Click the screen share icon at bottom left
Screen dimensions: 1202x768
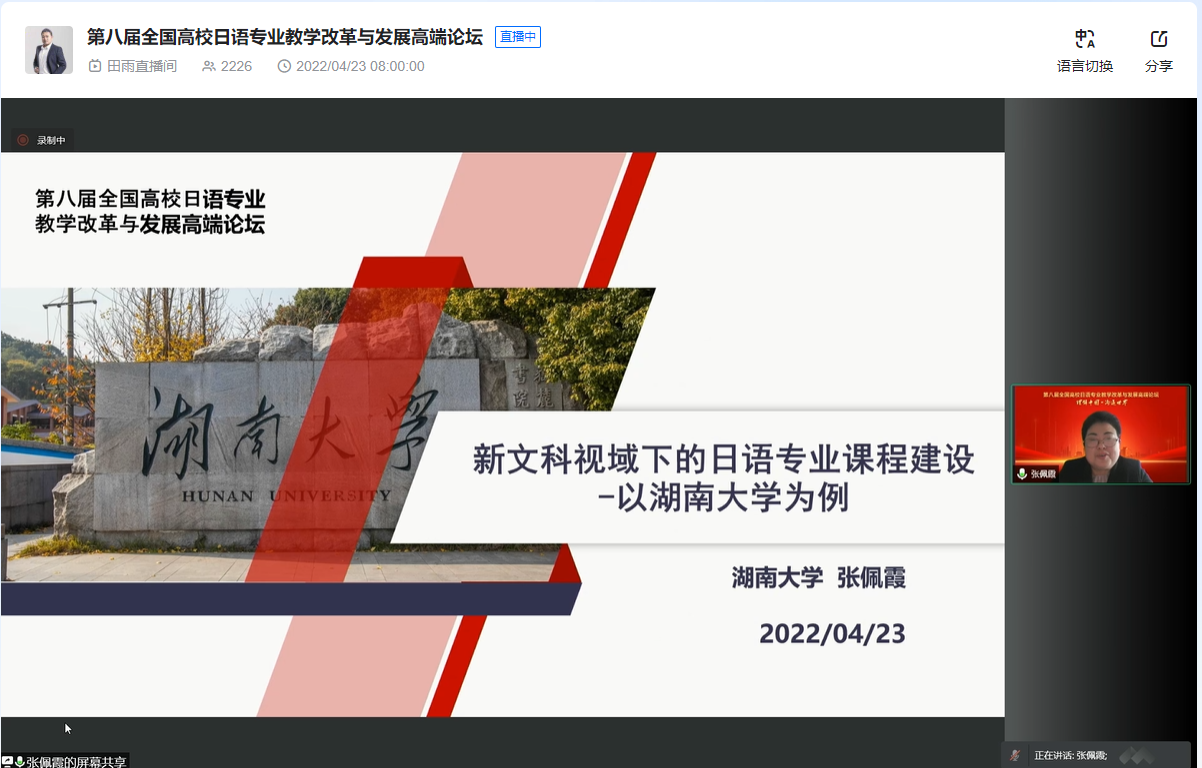7,761
